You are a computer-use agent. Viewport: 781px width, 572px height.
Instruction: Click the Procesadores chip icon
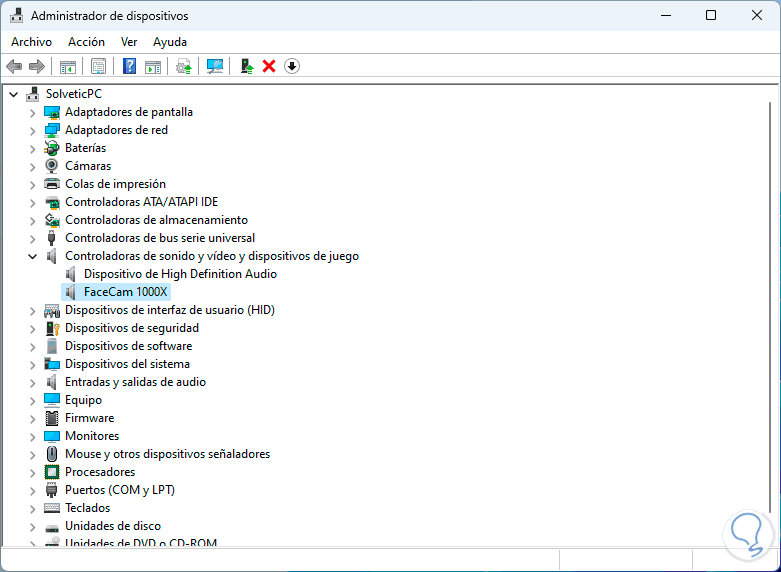click(x=52, y=472)
